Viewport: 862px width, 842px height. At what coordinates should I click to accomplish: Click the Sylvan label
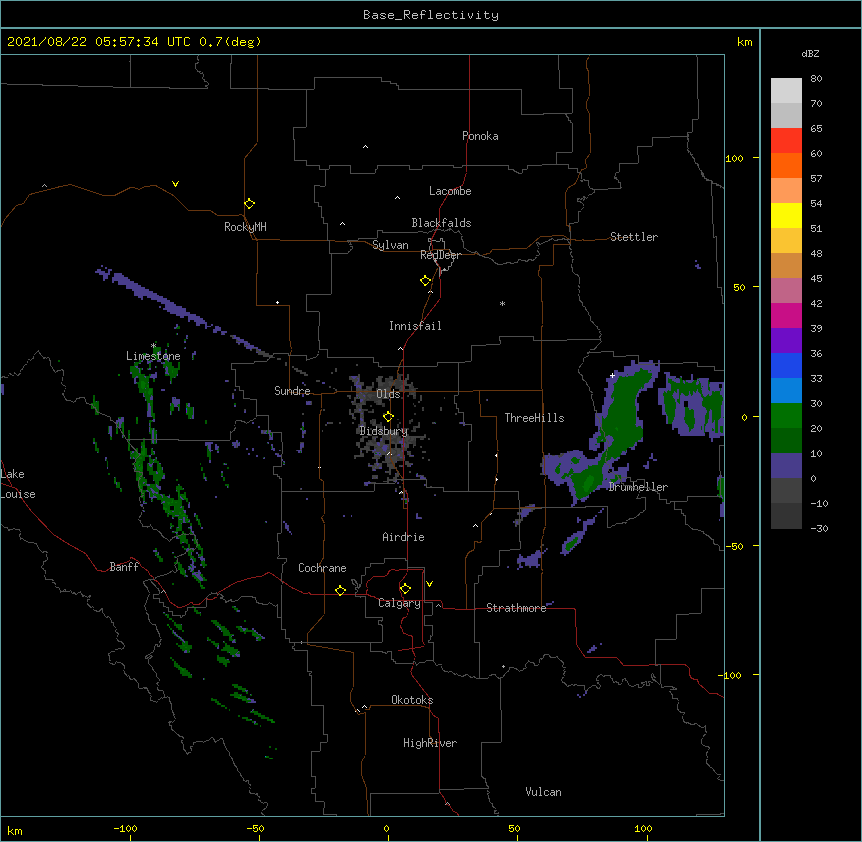point(390,245)
